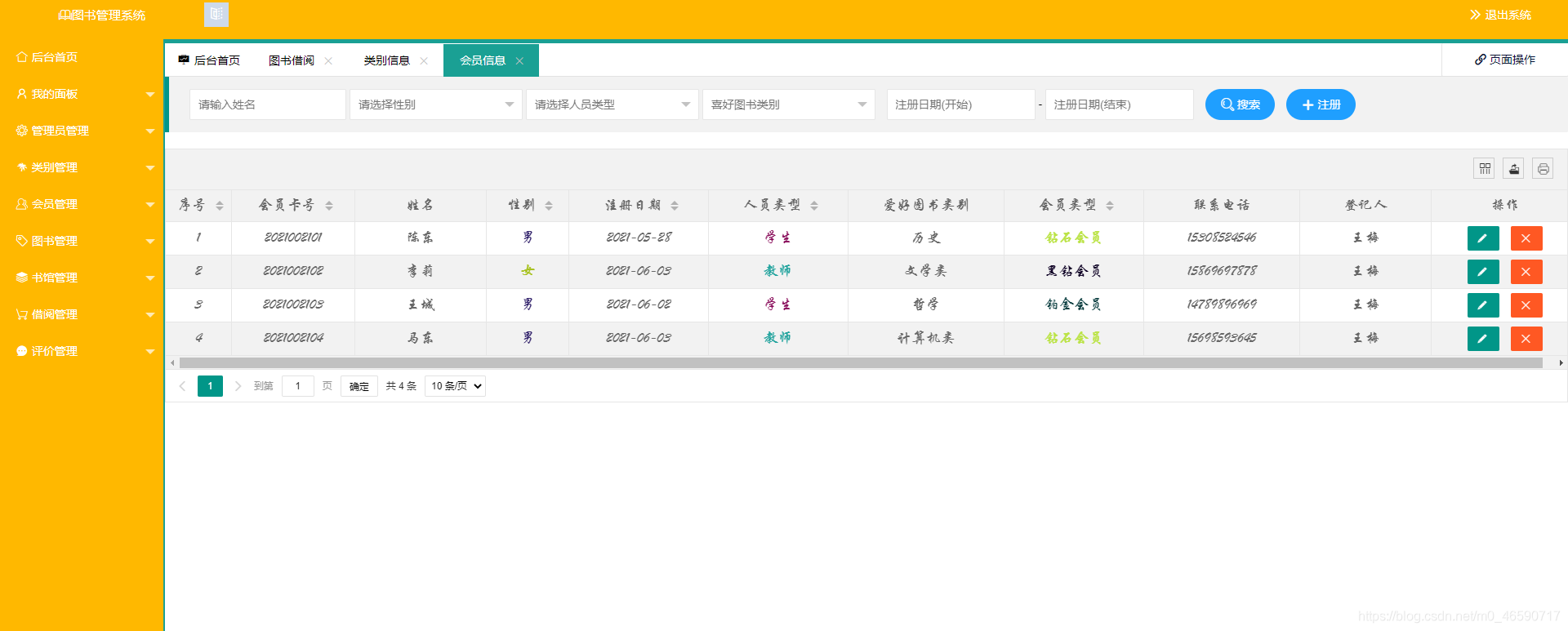Delete member 陈东 with the red X

1526,238
